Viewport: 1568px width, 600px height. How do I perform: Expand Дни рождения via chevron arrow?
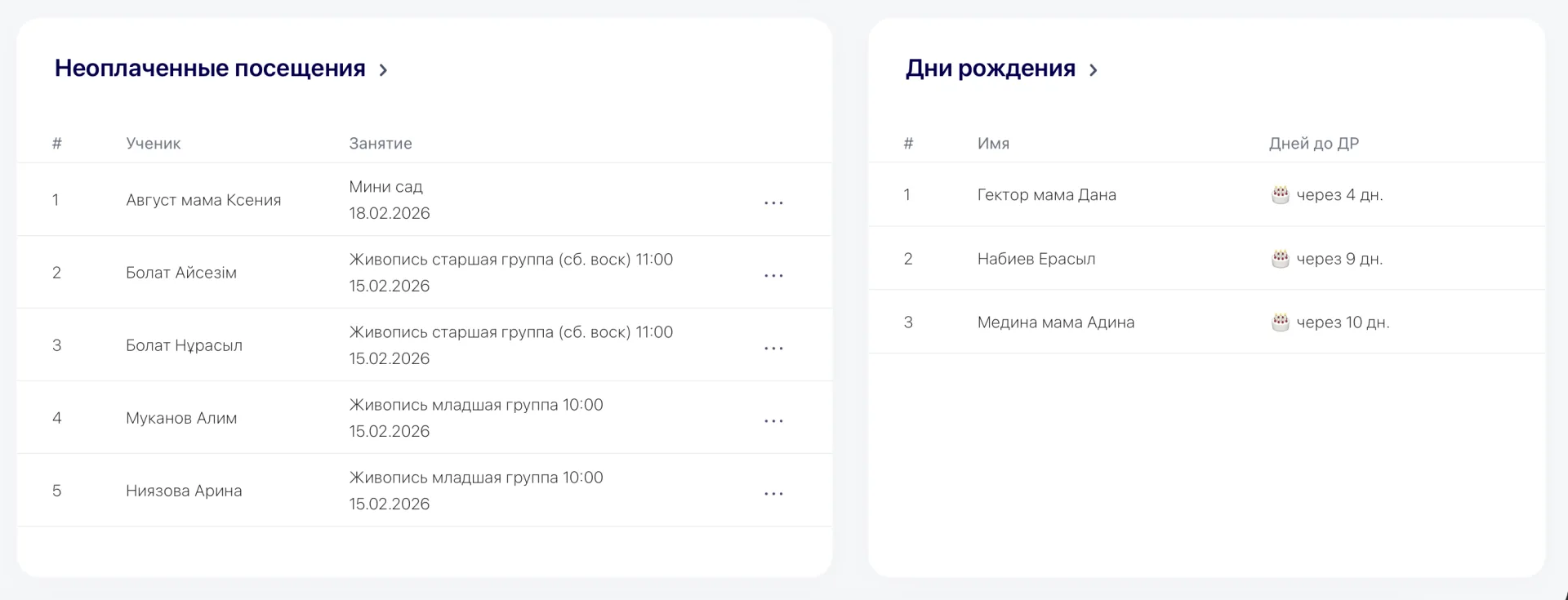click(x=1093, y=70)
